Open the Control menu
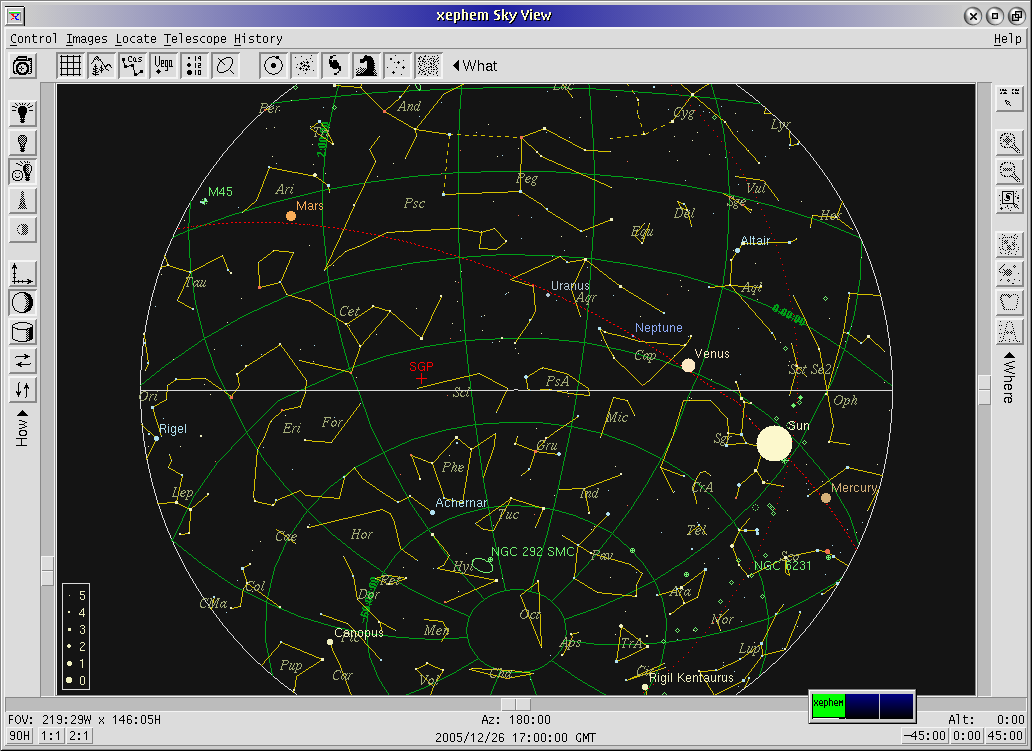This screenshot has width=1032, height=751. click(x=34, y=39)
